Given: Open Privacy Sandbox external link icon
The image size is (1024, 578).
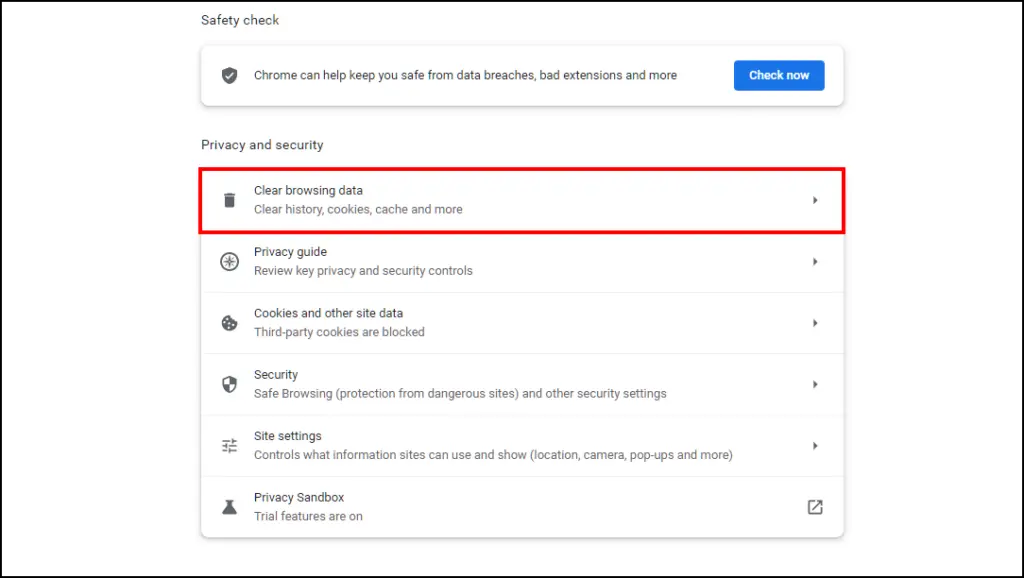Looking at the screenshot, I should pos(815,507).
